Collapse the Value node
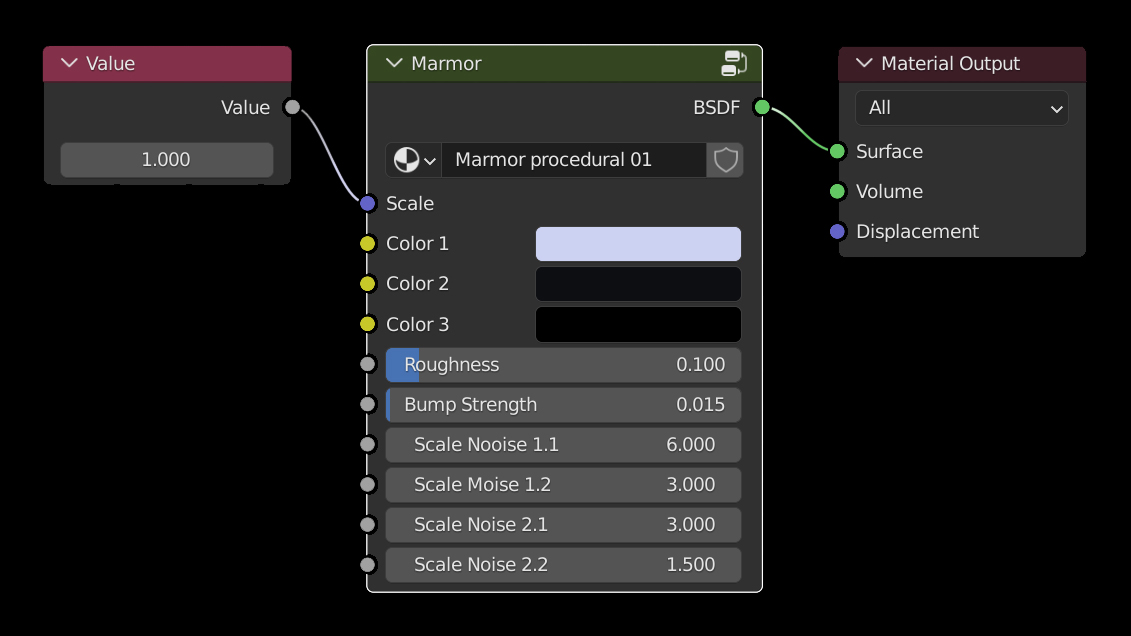 coord(69,63)
